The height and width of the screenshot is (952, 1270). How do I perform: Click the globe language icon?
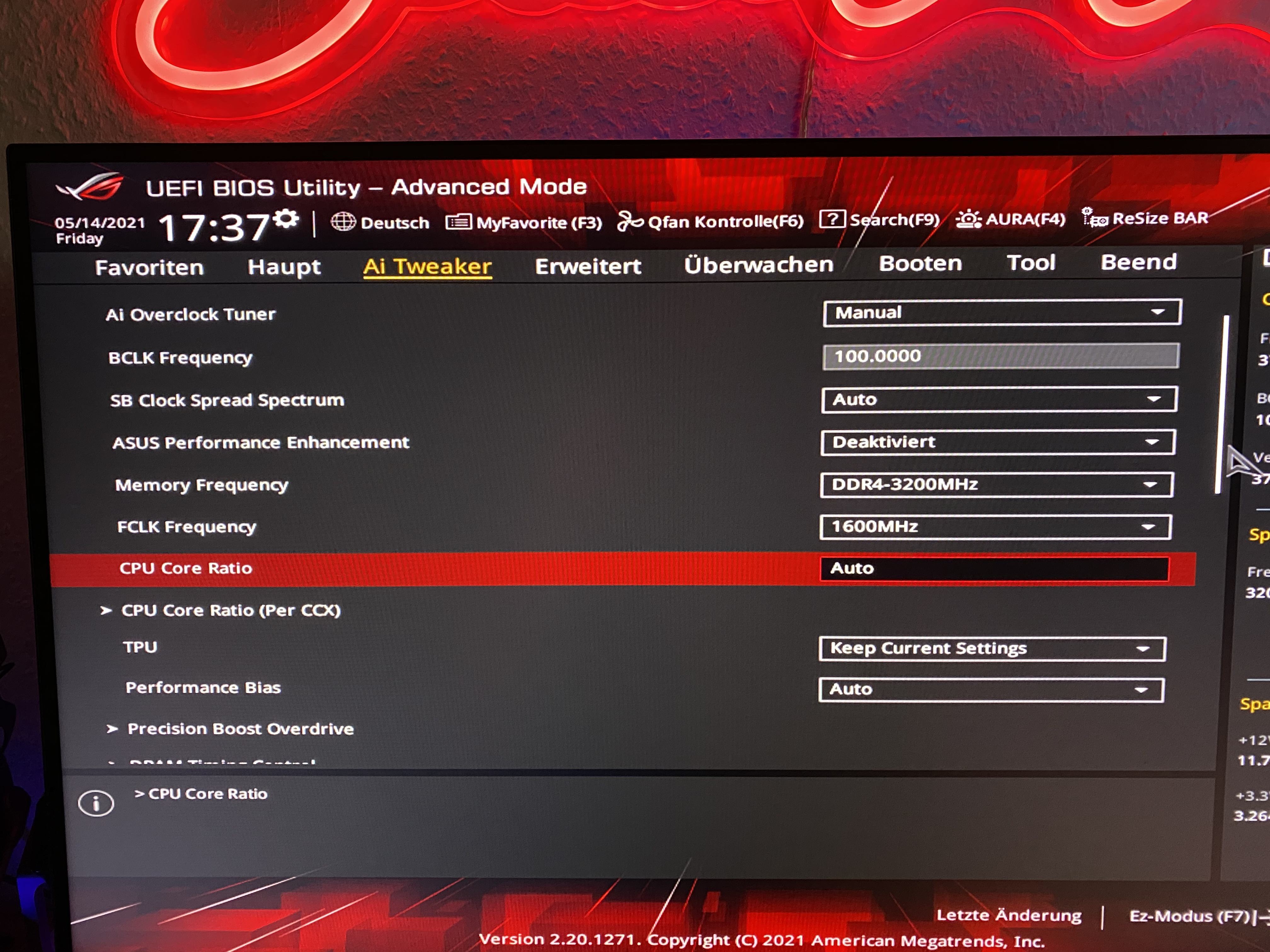pos(343,222)
